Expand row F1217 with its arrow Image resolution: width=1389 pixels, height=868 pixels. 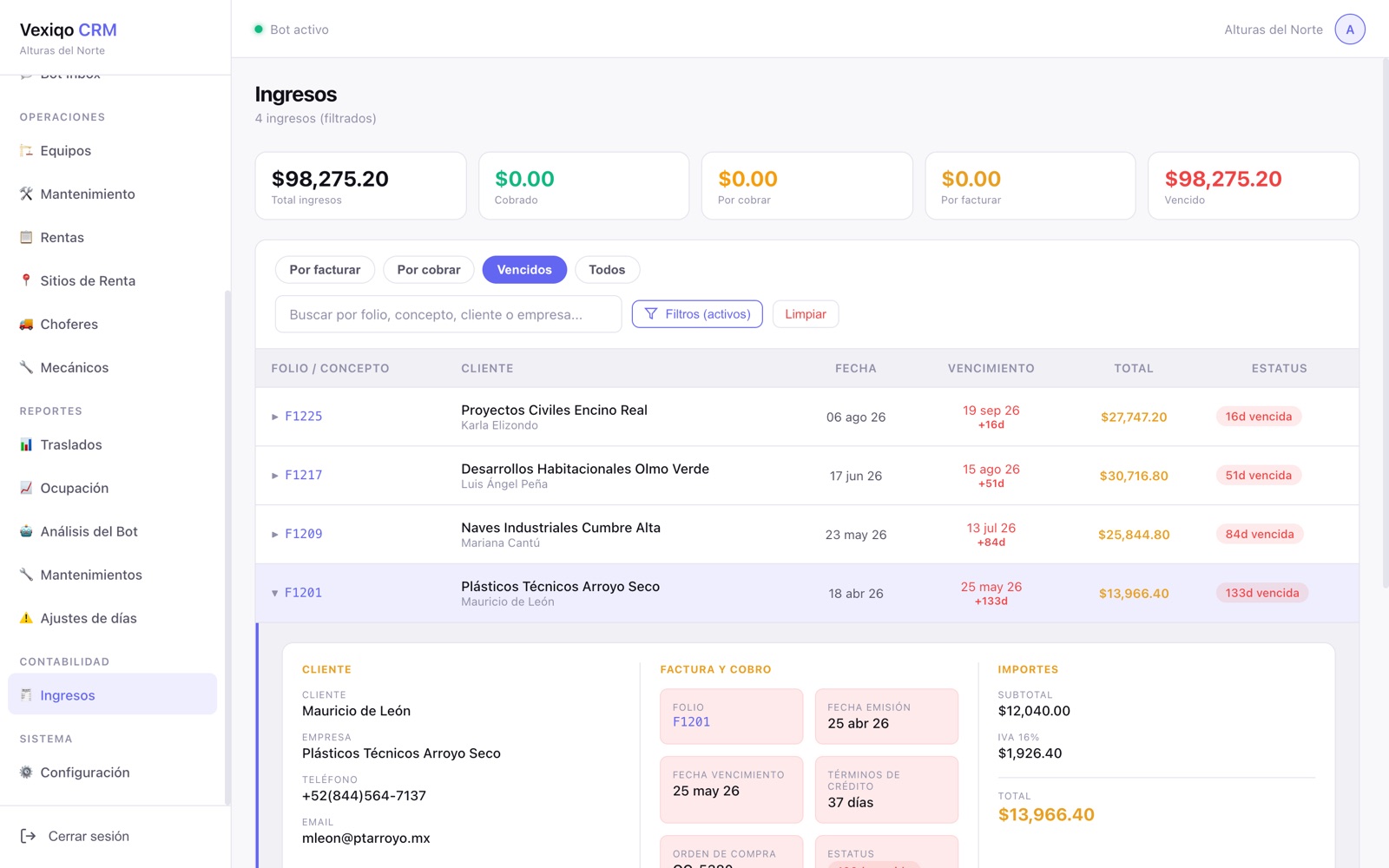[x=275, y=476]
